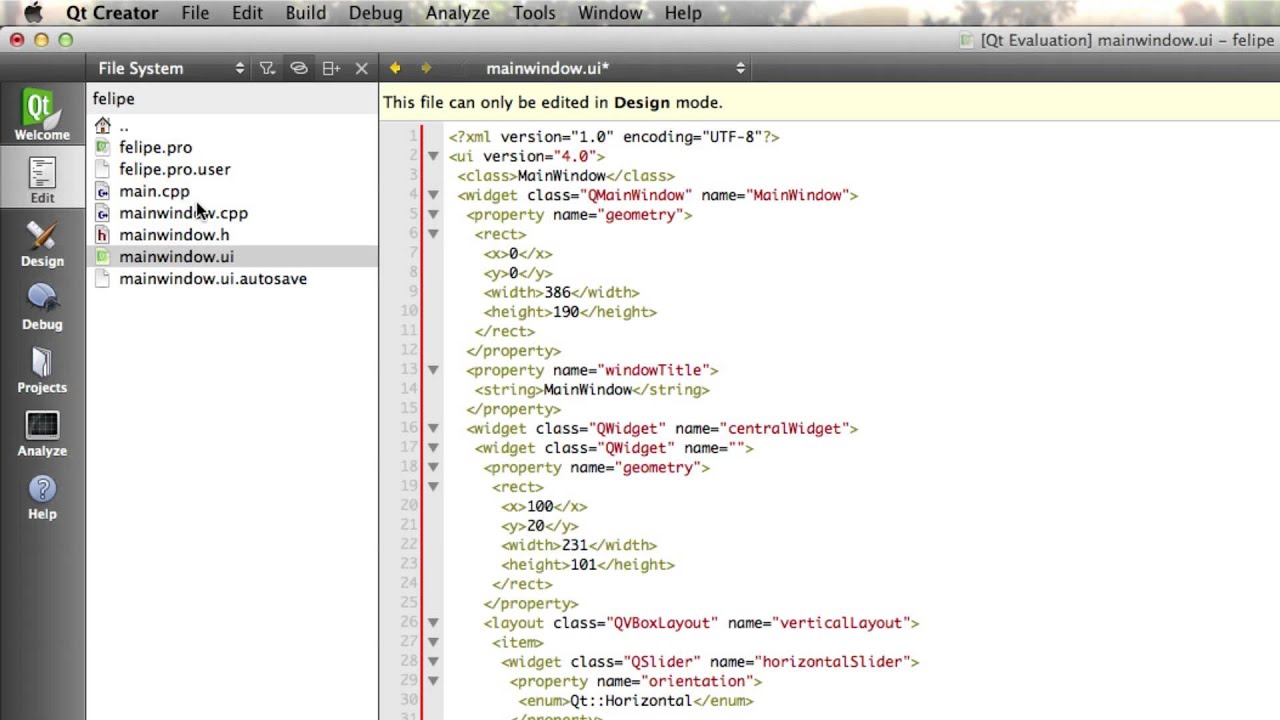Click main.cpp file icon
This screenshot has height=720, width=1280.
102,191
